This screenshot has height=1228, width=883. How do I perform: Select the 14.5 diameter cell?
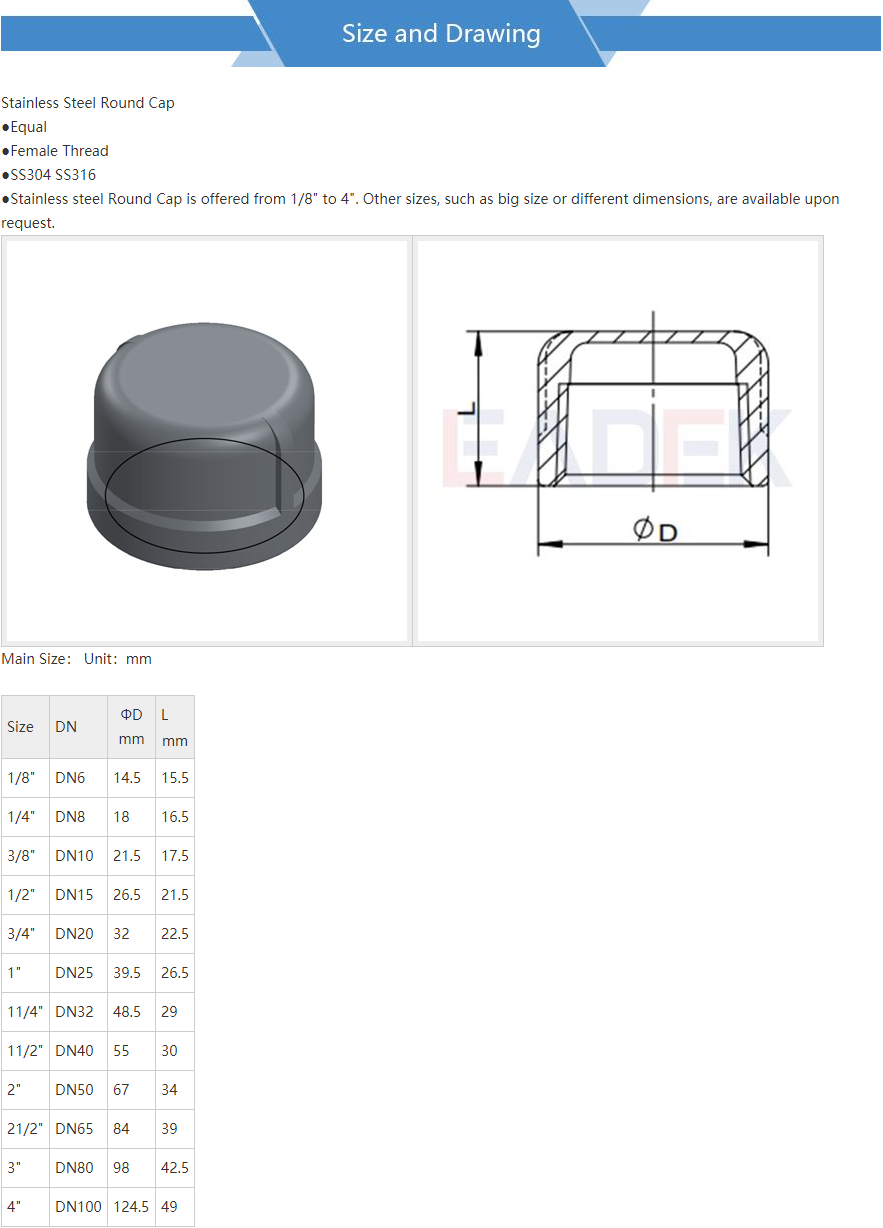(x=132, y=778)
